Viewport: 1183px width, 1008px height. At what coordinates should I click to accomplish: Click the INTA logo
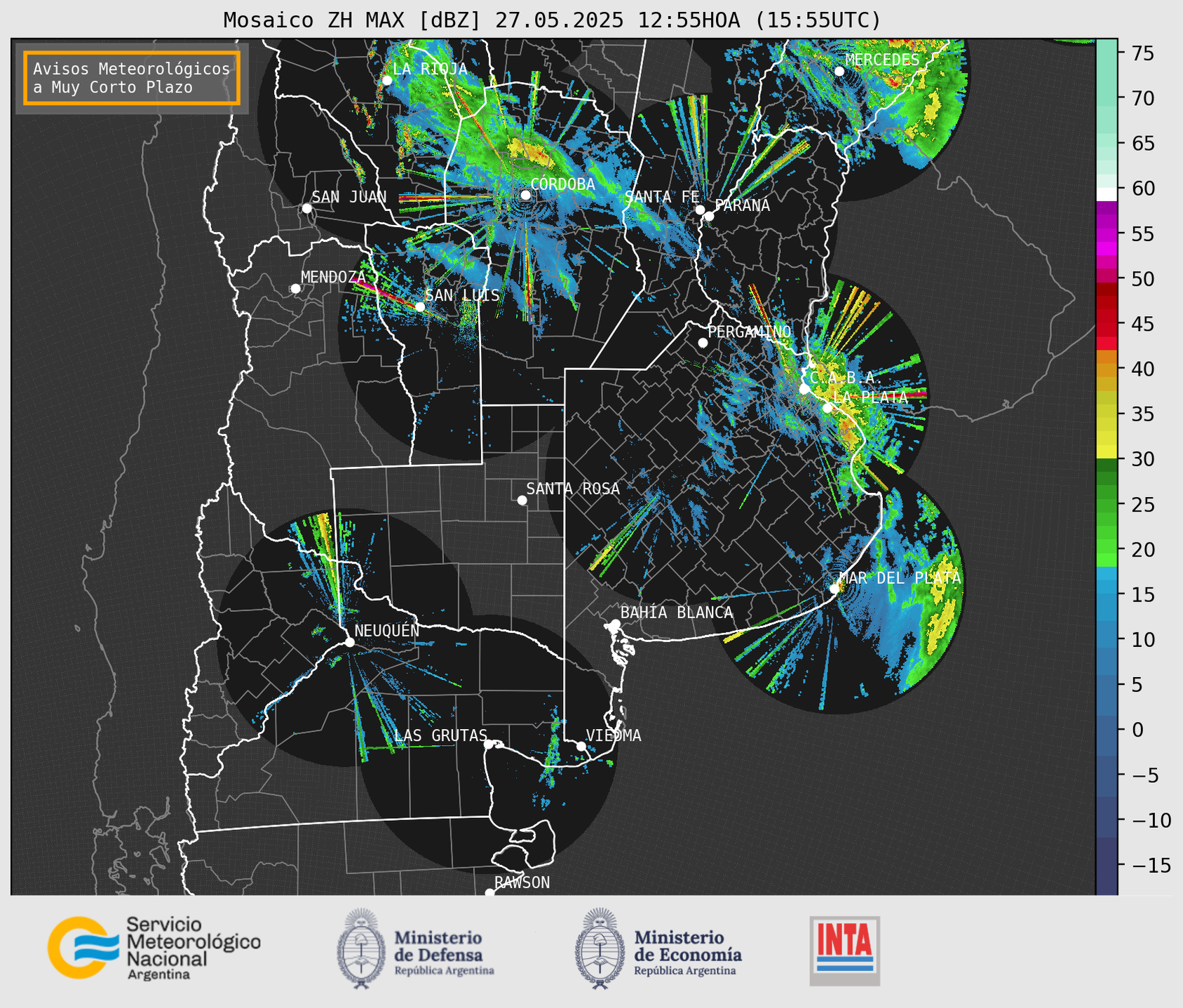click(x=845, y=951)
